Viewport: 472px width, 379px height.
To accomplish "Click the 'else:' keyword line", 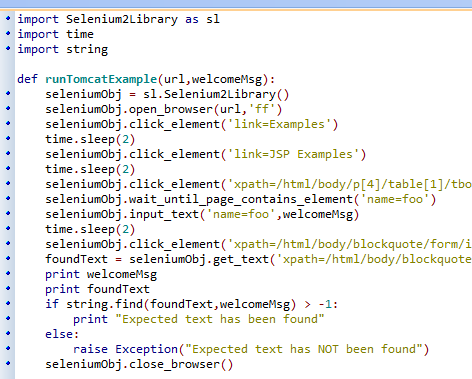I will point(62,334).
